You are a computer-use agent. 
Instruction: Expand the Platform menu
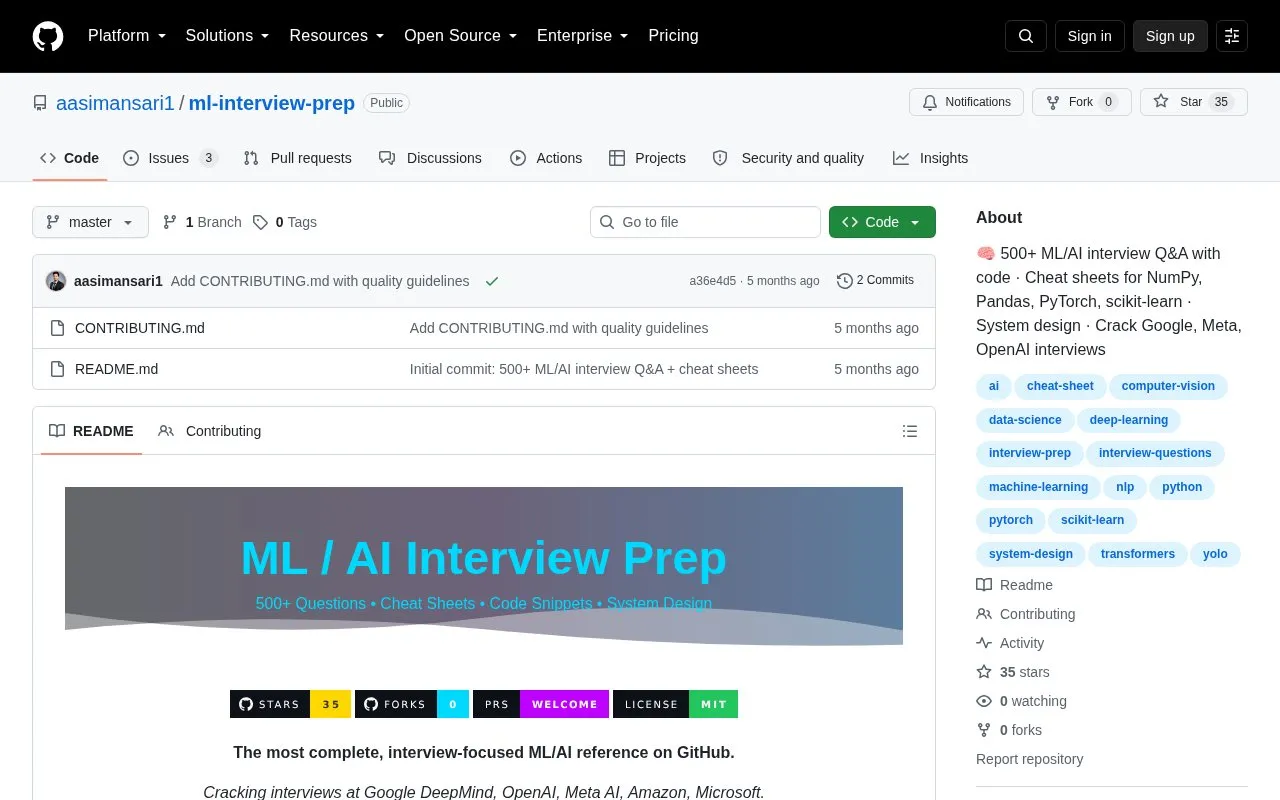click(127, 36)
